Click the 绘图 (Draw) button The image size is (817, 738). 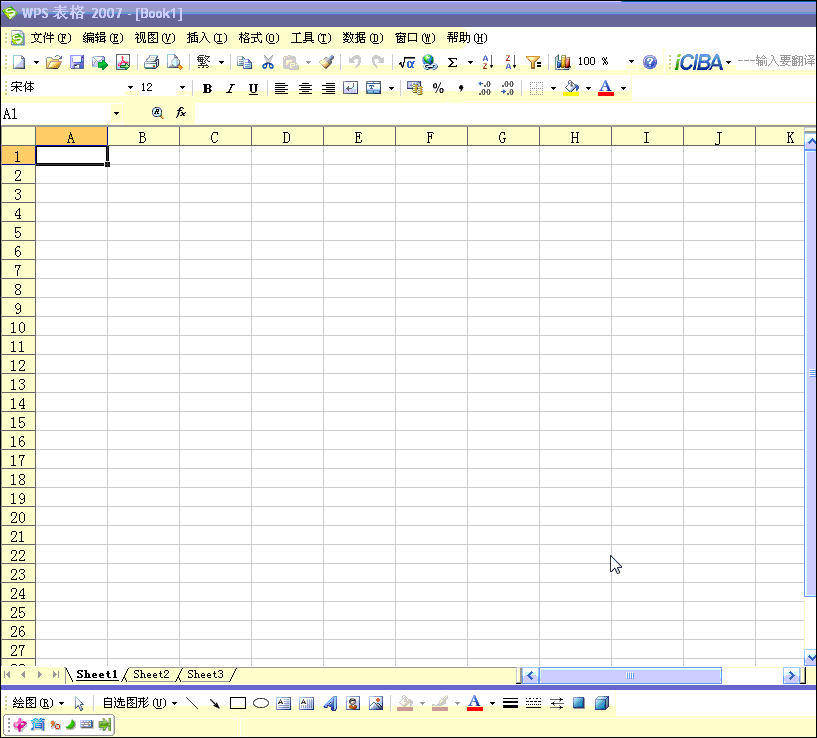(32, 703)
